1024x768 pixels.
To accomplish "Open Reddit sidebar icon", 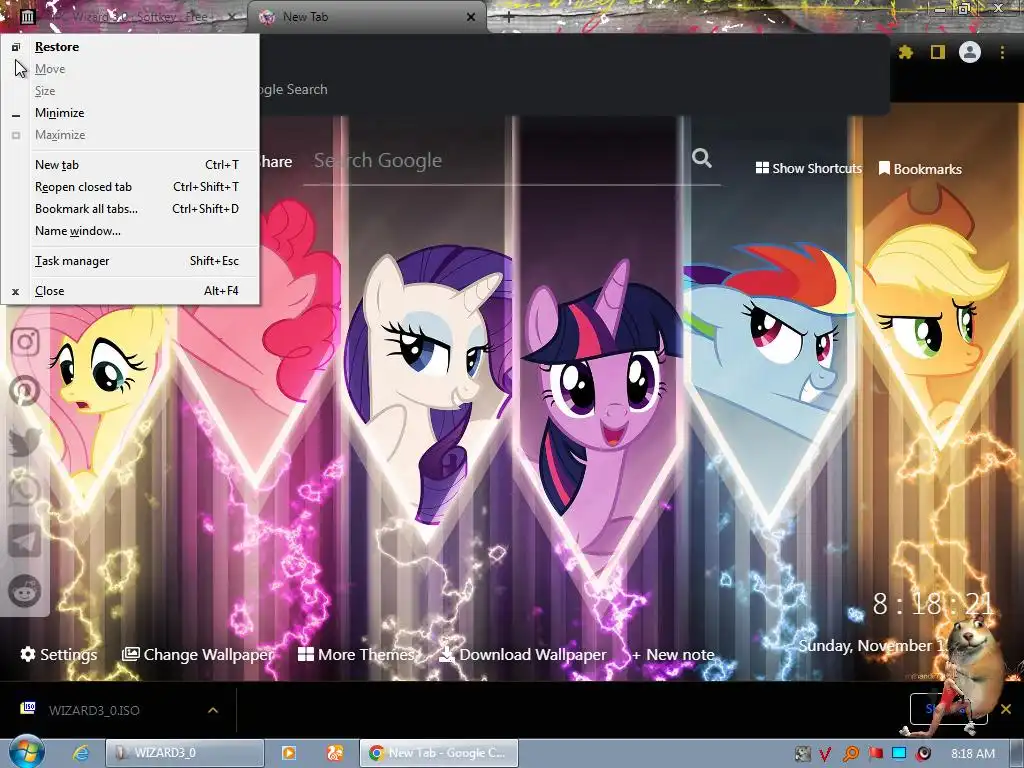I will point(25,591).
